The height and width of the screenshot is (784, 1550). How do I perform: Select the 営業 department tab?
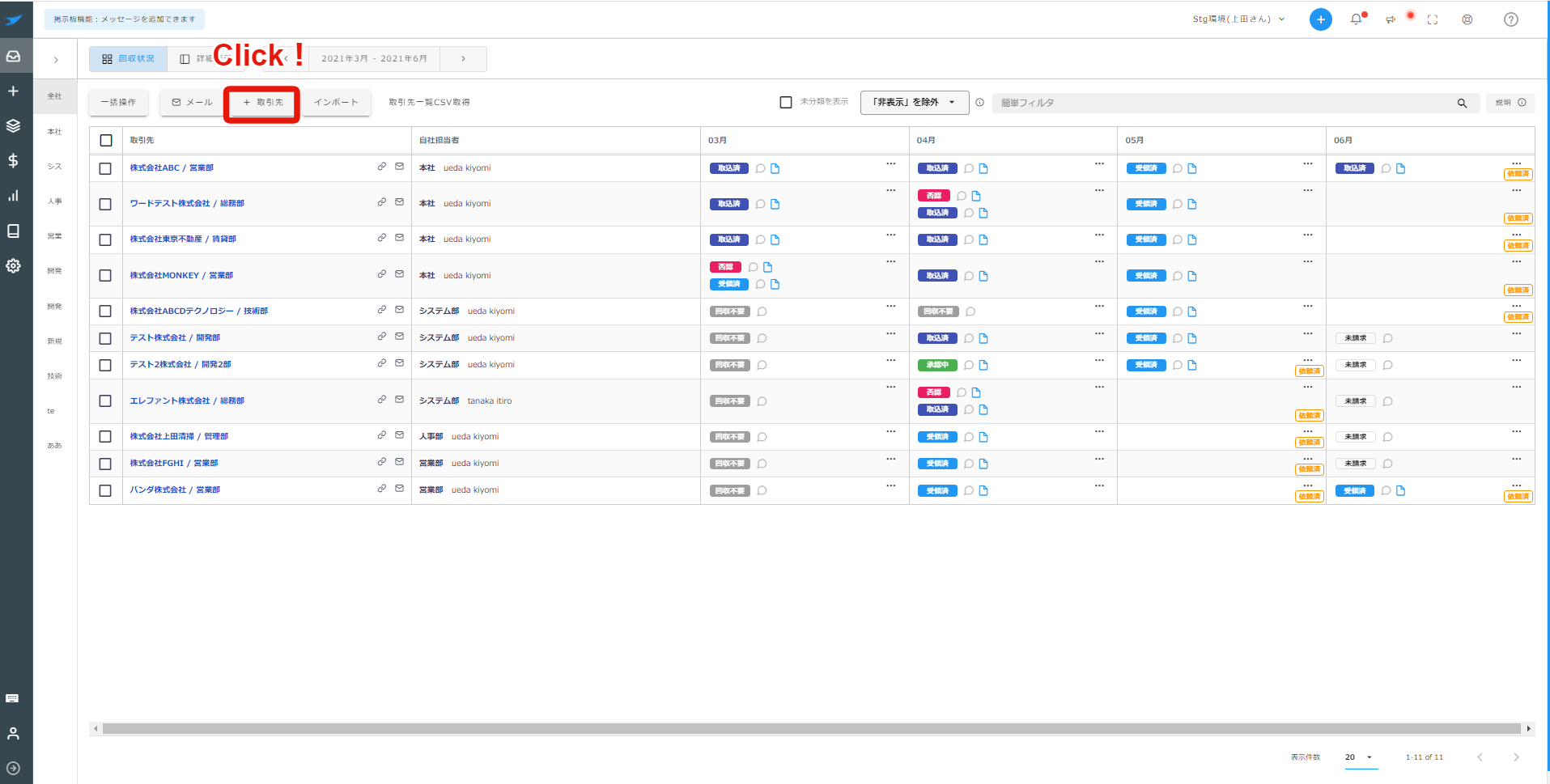pos(54,236)
